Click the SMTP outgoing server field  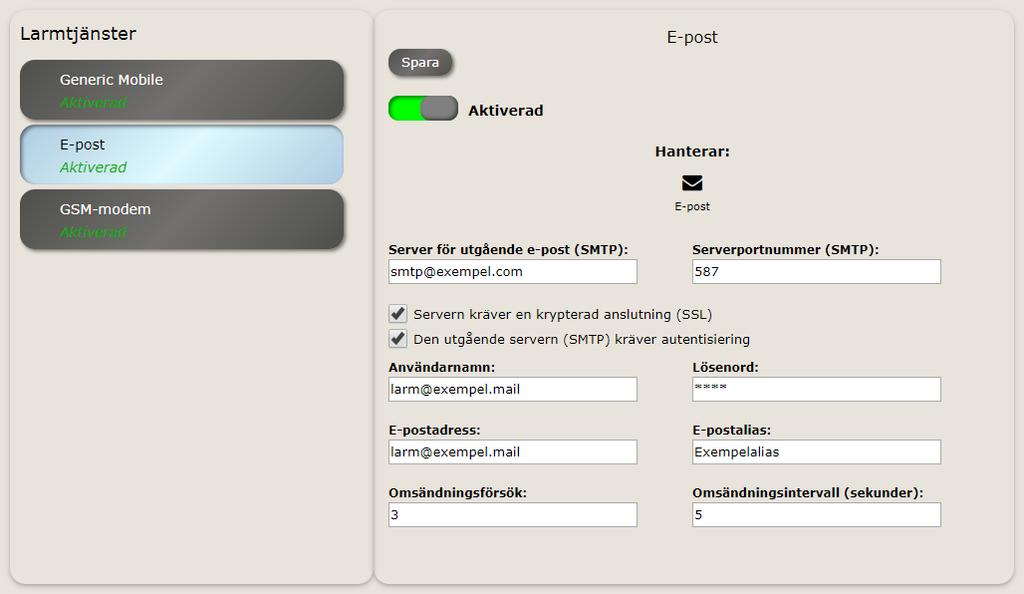pos(513,272)
